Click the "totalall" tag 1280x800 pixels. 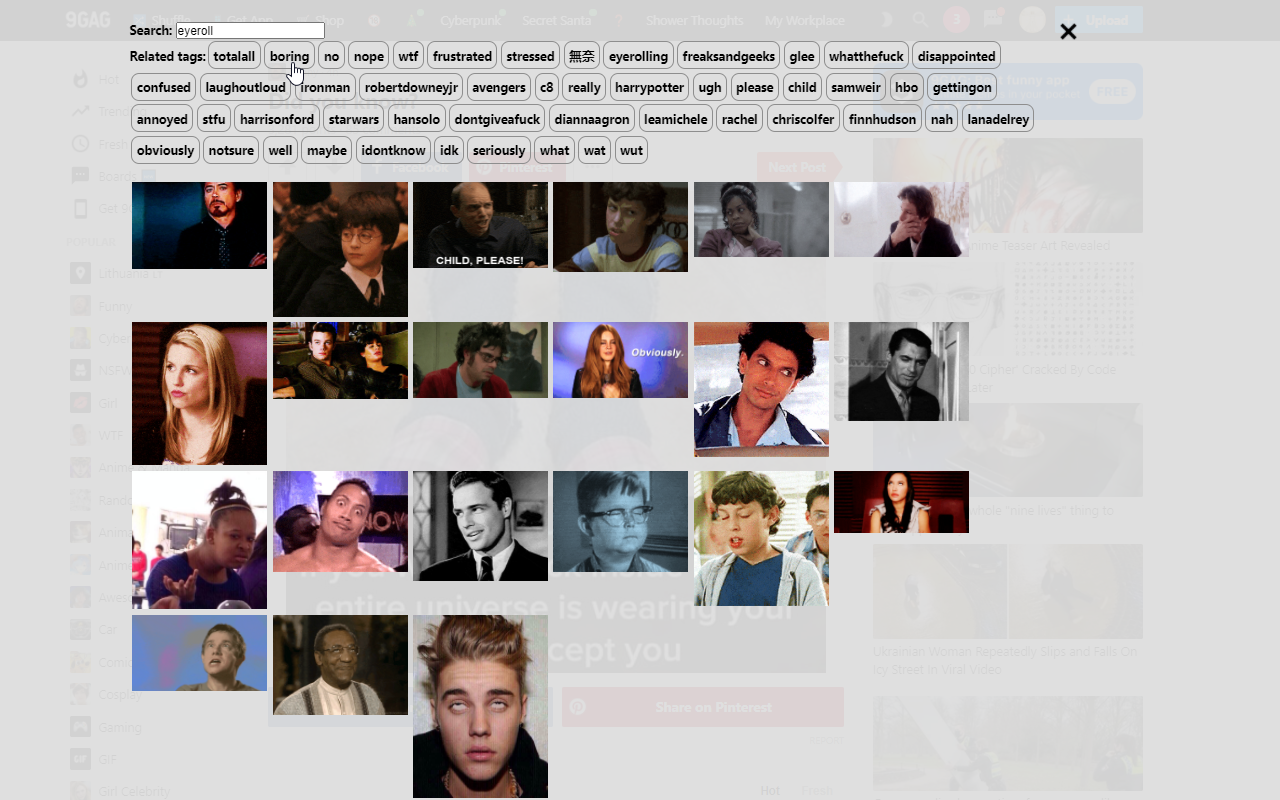coord(234,56)
